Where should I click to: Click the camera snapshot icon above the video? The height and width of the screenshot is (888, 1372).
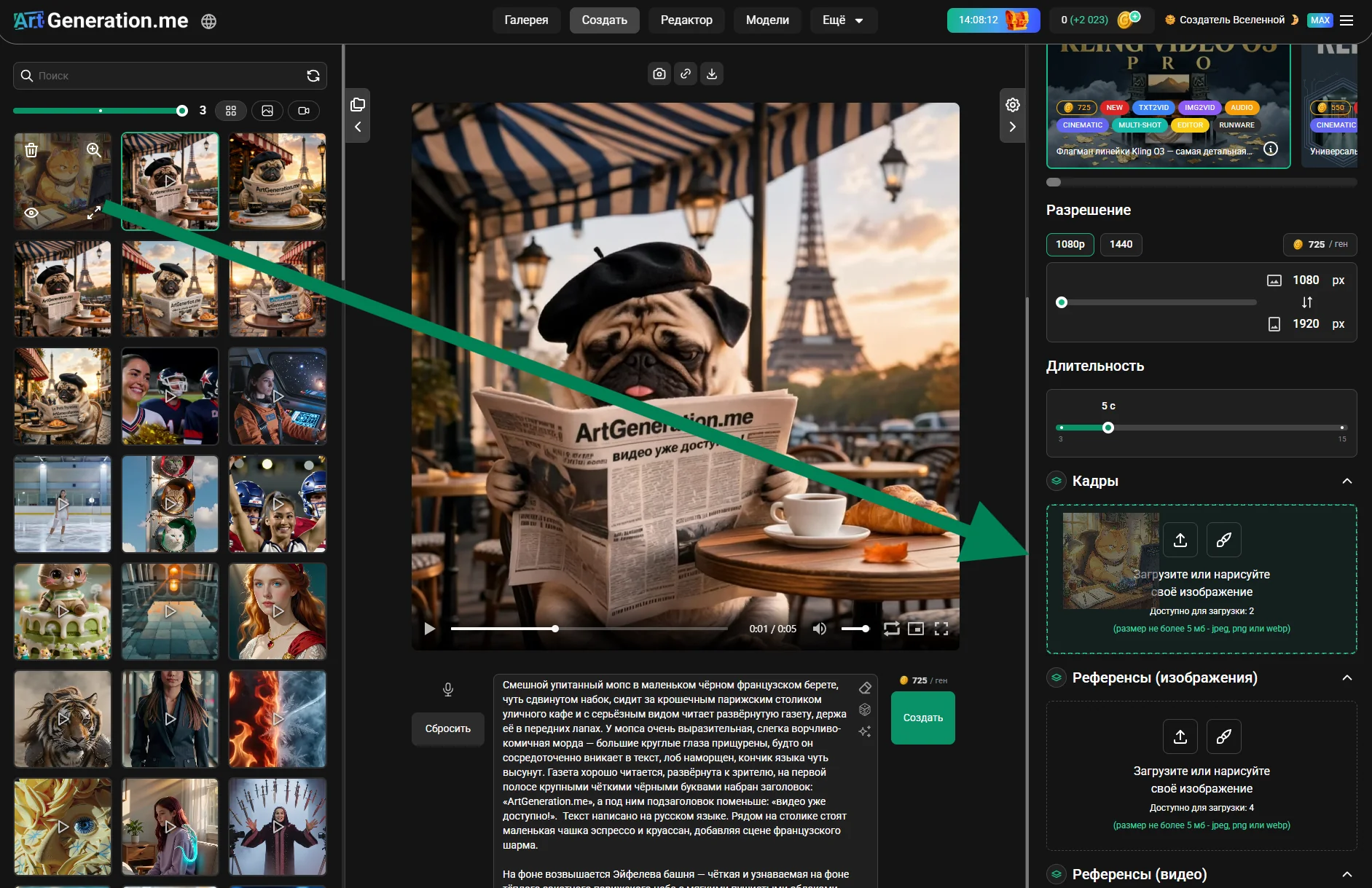[x=659, y=74]
